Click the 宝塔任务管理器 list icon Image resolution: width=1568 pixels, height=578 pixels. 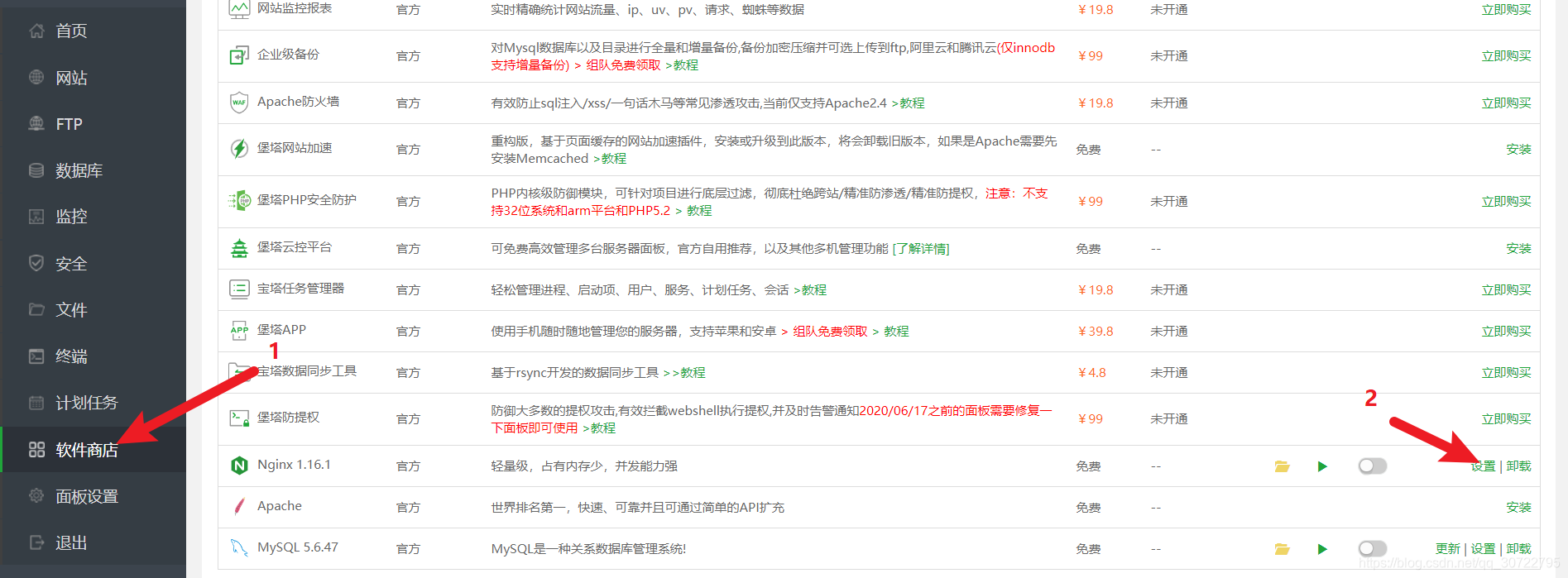click(x=239, y=289)
